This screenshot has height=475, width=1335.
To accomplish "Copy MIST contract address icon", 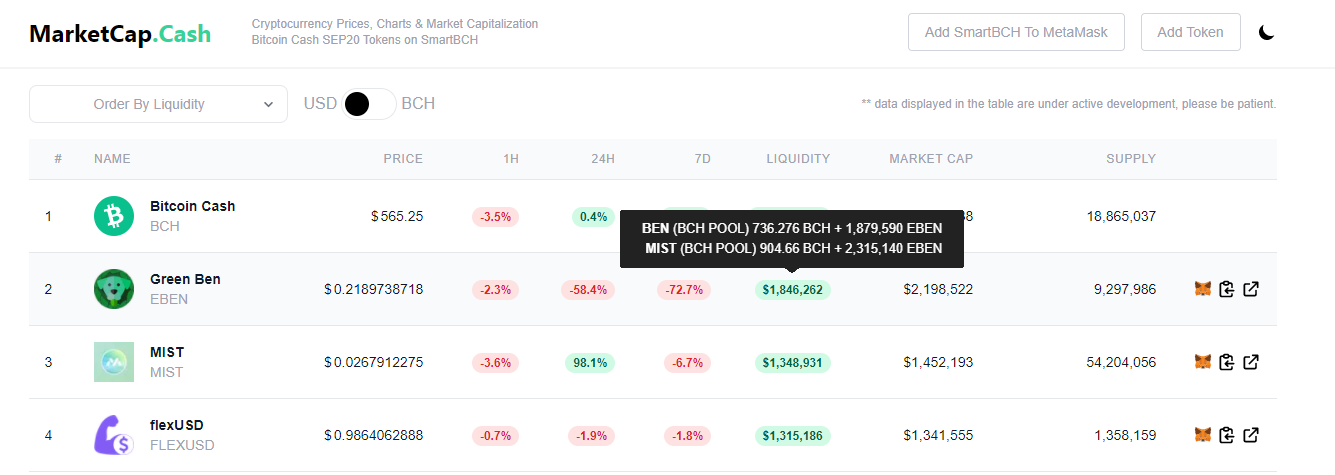I will point(1227,362).
